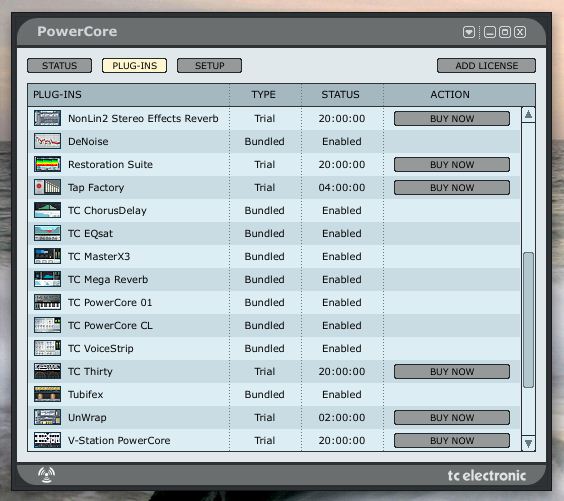Open the SETUP tab
The image size is (564, 501).
click(209, 66)
